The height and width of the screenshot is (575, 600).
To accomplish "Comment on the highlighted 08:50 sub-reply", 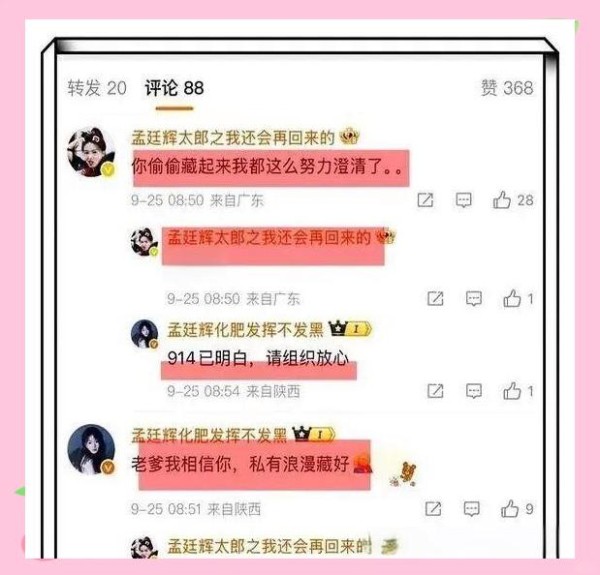I will [474, 298].
